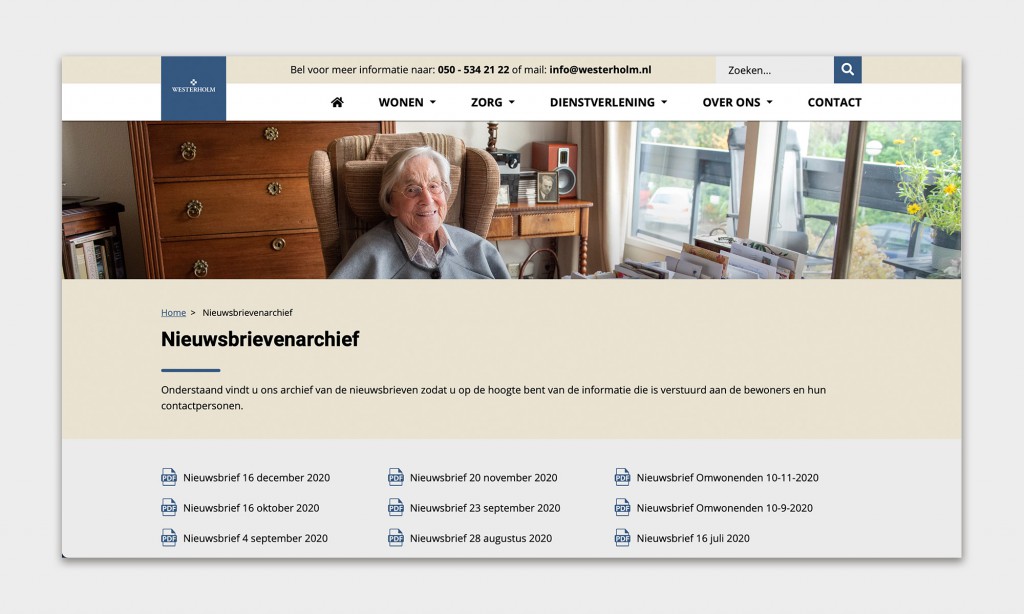Viewport: 1024px width, 614px height.
Task: Open Nieuwsbrief 16 oktober 2020
Action: (x=251, y=508)
